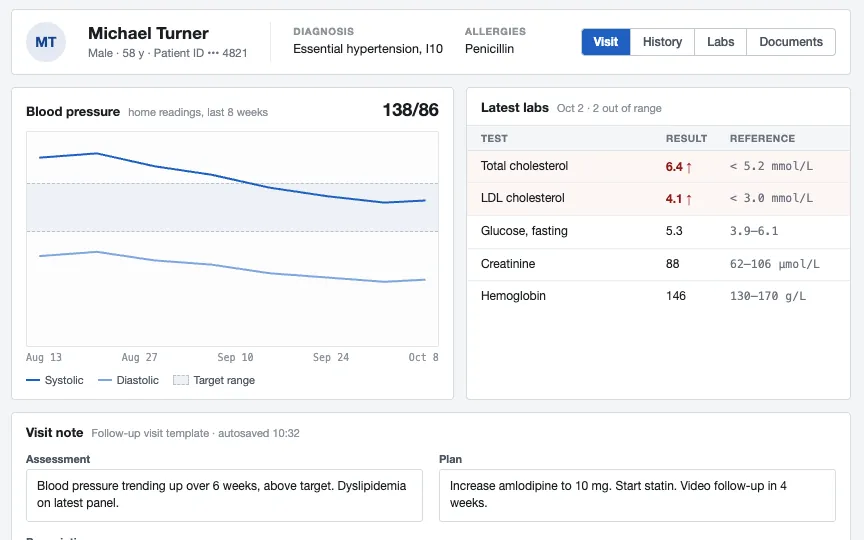This screenshot has width=864, height=540.
Task: Click the Blood pressure chart title
Action: 73,112
